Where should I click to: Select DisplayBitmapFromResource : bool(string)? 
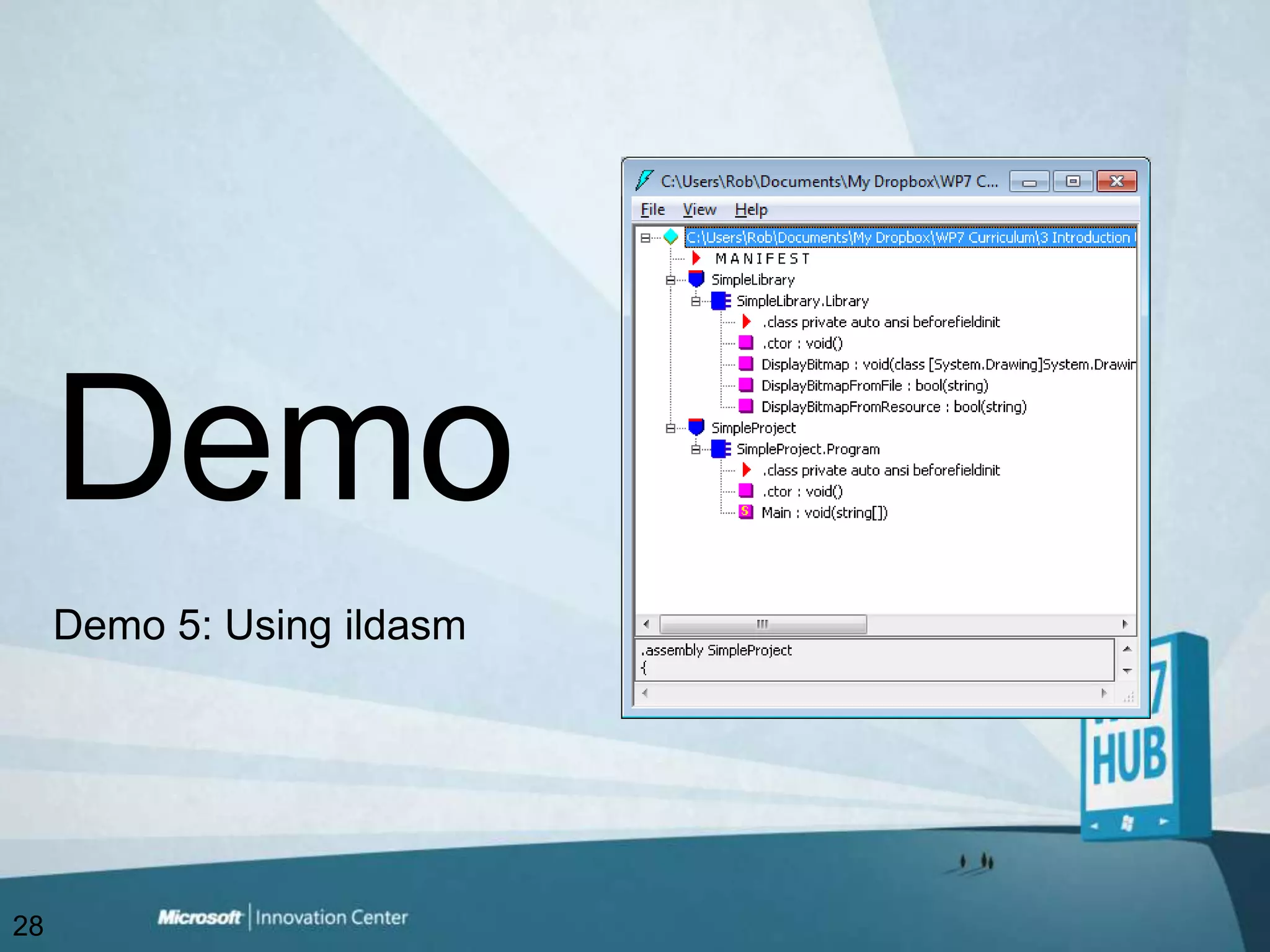(894, 407)
